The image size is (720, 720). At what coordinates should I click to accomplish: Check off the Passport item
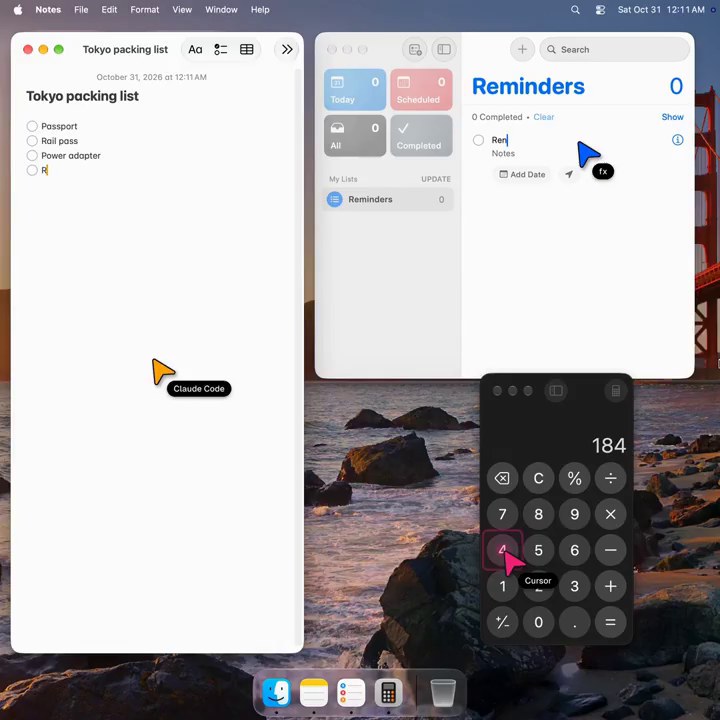pos(32,126)
